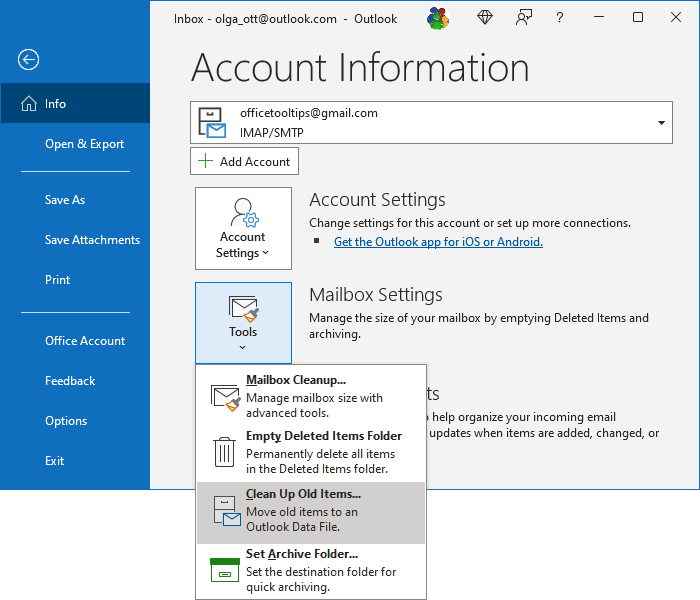Choose Save Attachments from the sidebar
Viewport: 700px width, 600px height.
click(92, 240)
